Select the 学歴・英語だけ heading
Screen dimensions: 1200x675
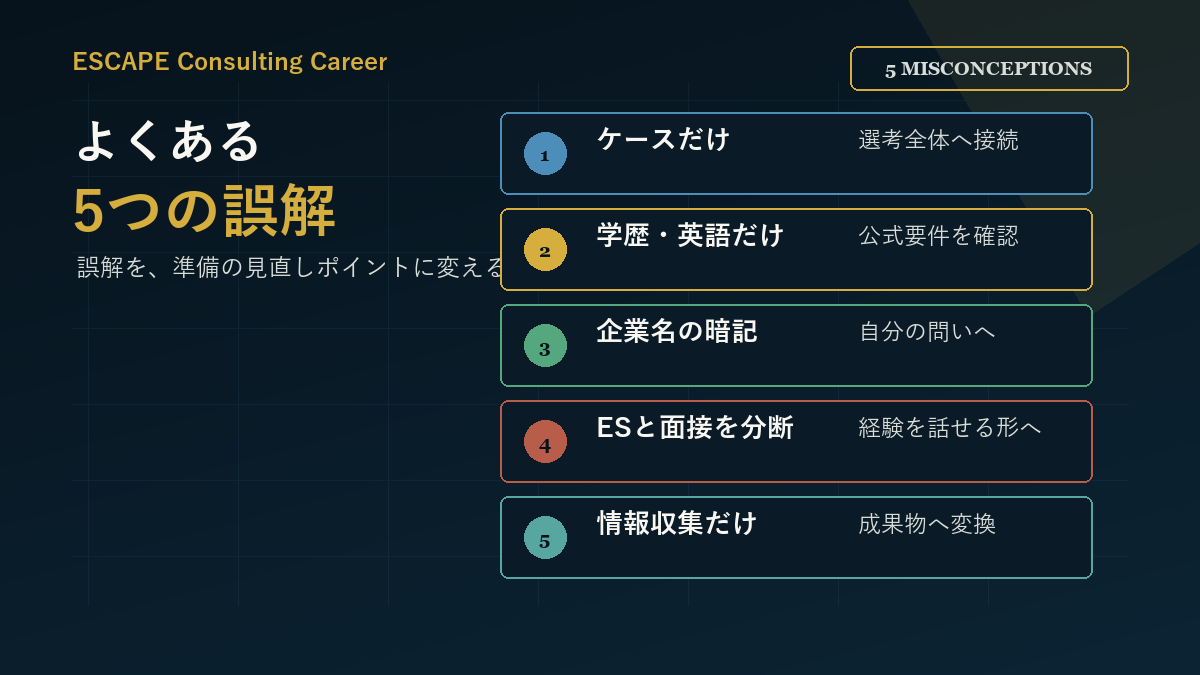tap(690, 235)
